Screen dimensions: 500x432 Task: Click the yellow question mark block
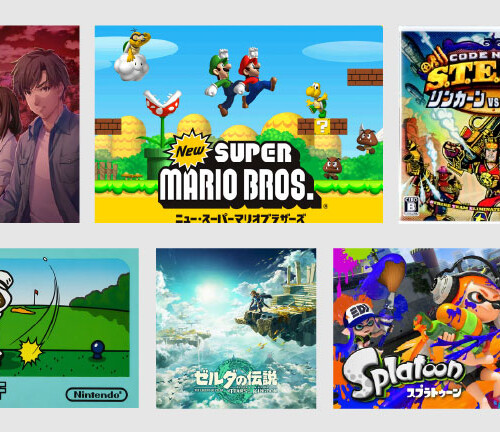322,127
